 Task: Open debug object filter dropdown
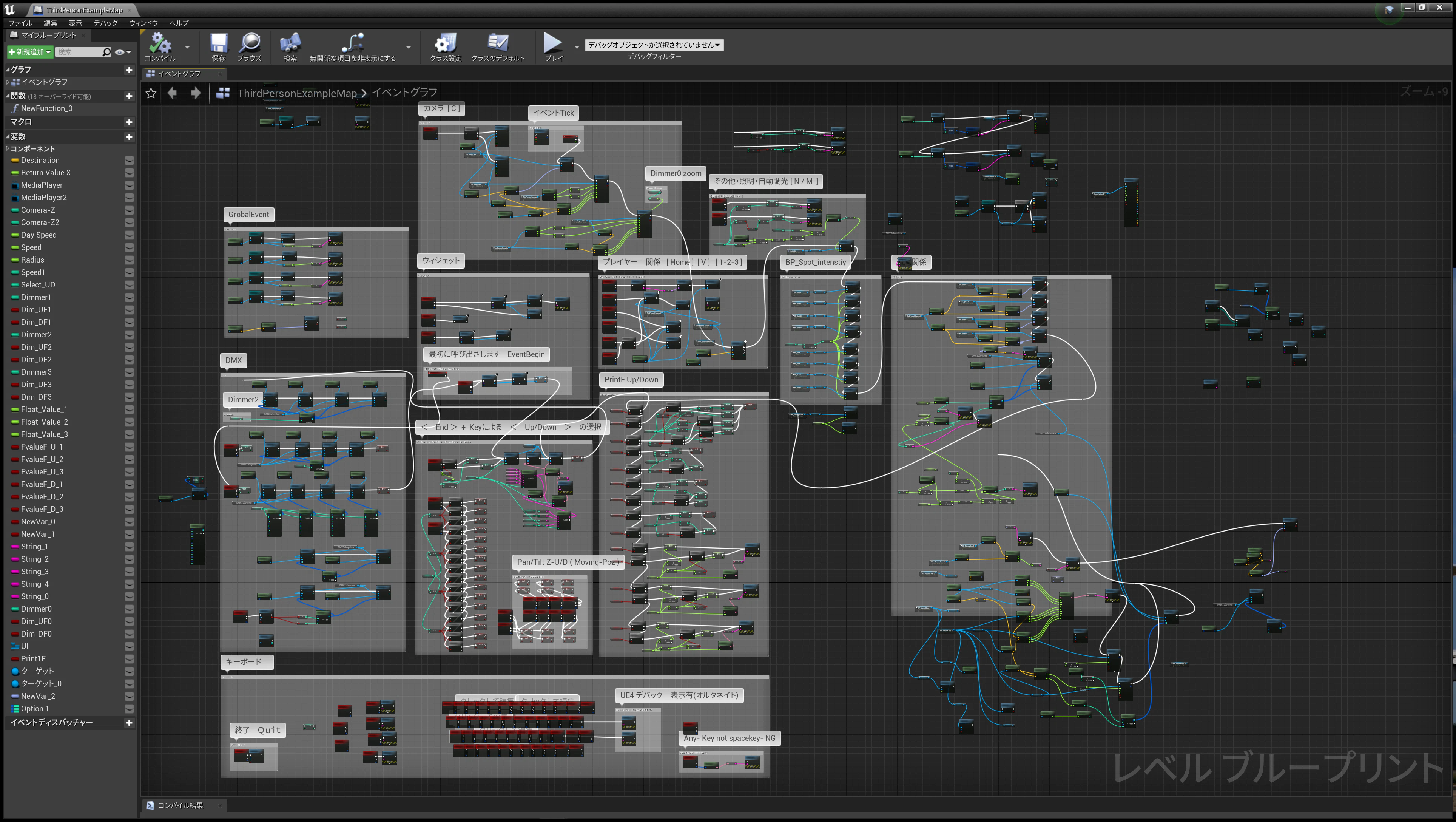(654, 45)
